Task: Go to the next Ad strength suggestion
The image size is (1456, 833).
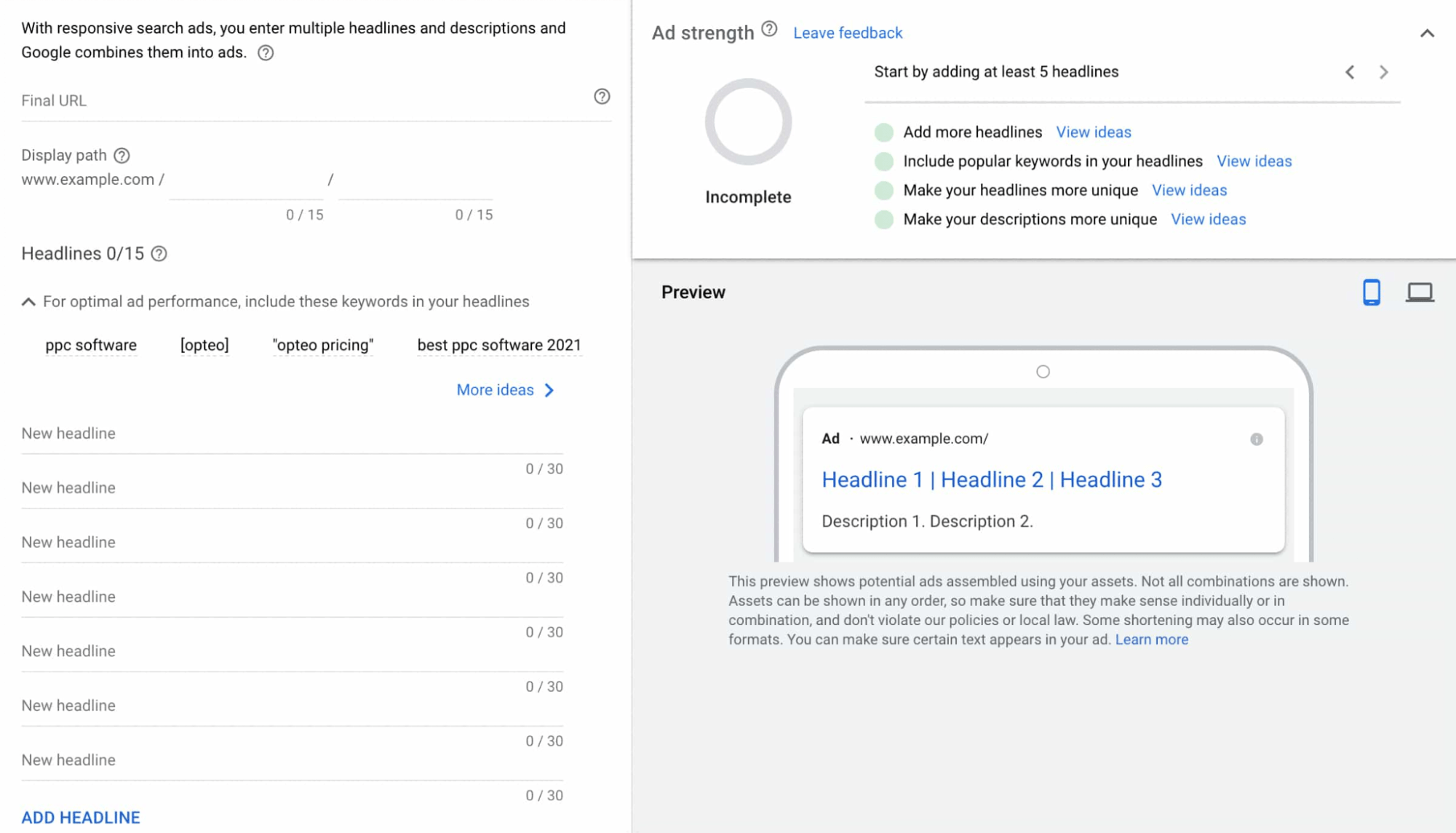Action: coord(1384,72)
